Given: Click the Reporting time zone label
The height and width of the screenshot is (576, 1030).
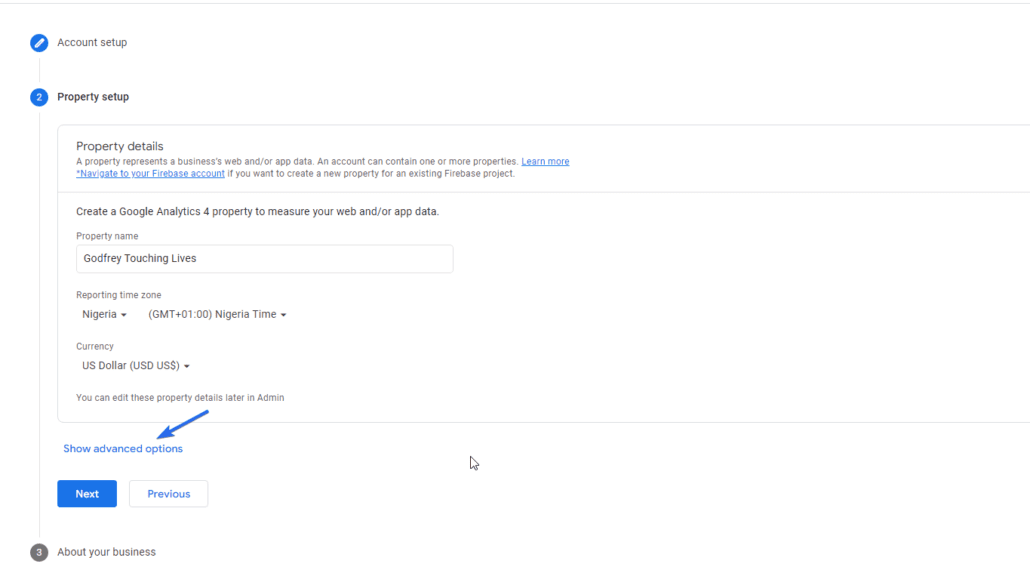Looking at the screenshot, I should [x=118, y=295].
